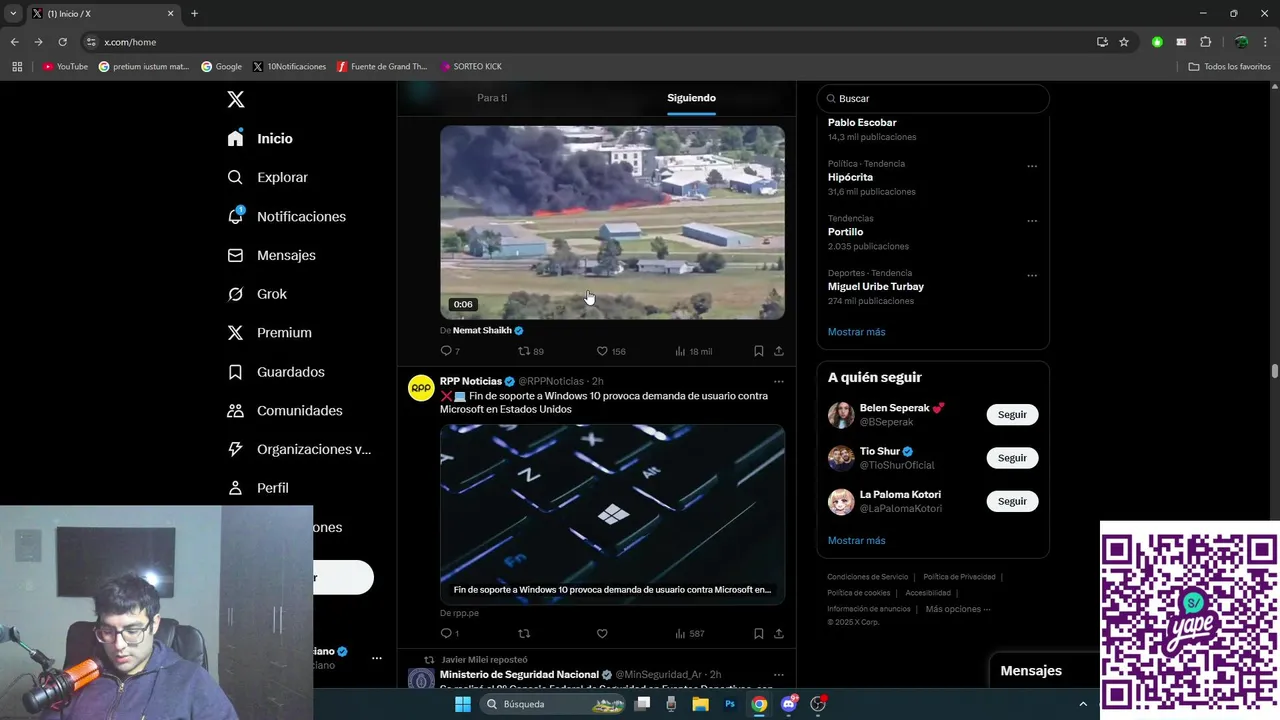The width and height of the screenshot is (1280, 720).
Task: Open Premium in the sidebar
Action: click(269, 333)
